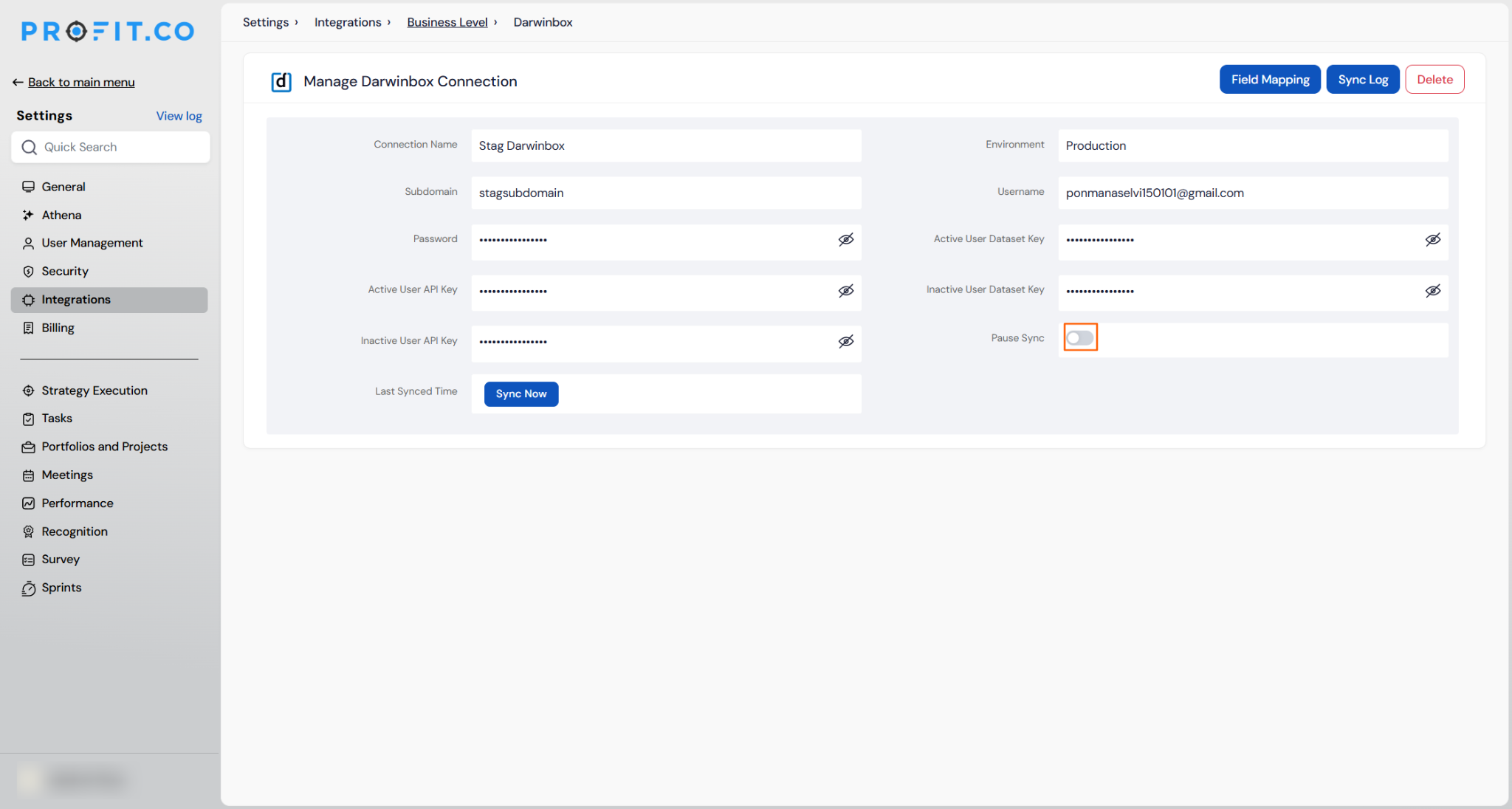Click the General sidebar icon
The image size is (1512, 809).
pos(29,187)
